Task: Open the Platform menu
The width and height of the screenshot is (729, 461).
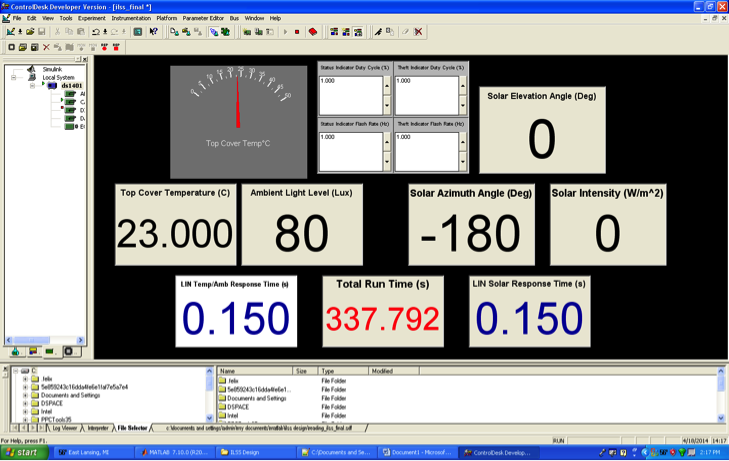Action: [166, 18]
